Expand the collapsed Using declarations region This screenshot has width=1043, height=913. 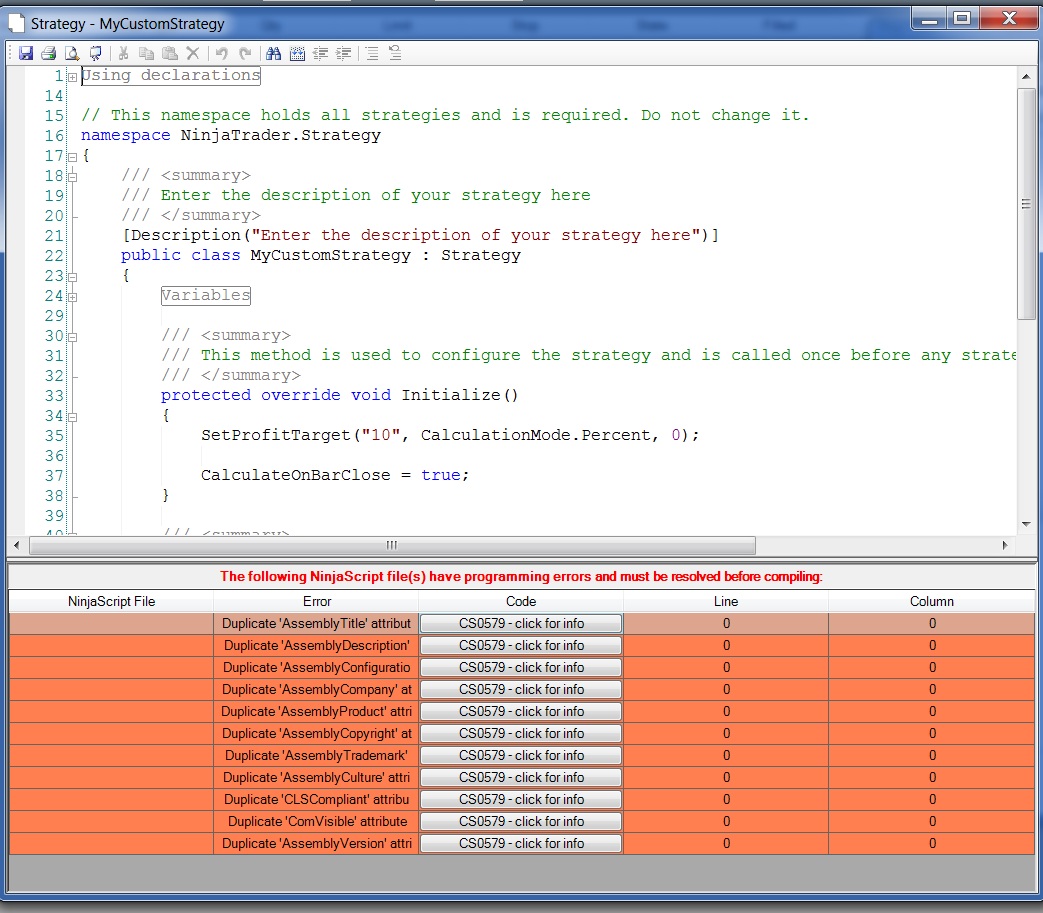coord(72,77)
